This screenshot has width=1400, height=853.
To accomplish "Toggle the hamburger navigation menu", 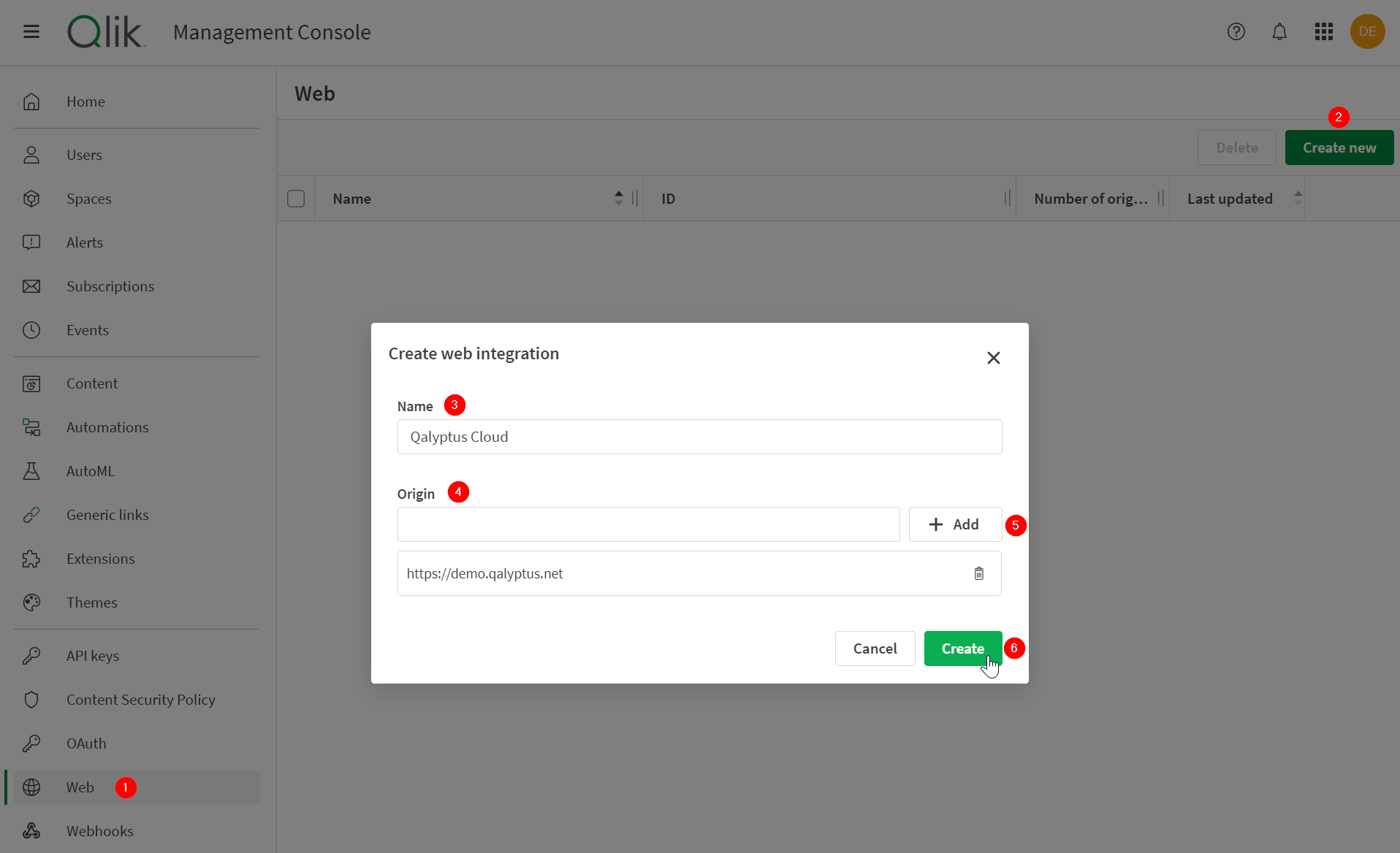I will pyautogui.click(x=31, y=31).
